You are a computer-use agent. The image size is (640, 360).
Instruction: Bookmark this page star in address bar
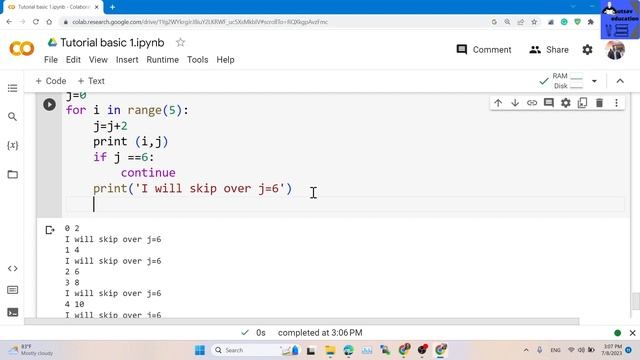[534, 22]
